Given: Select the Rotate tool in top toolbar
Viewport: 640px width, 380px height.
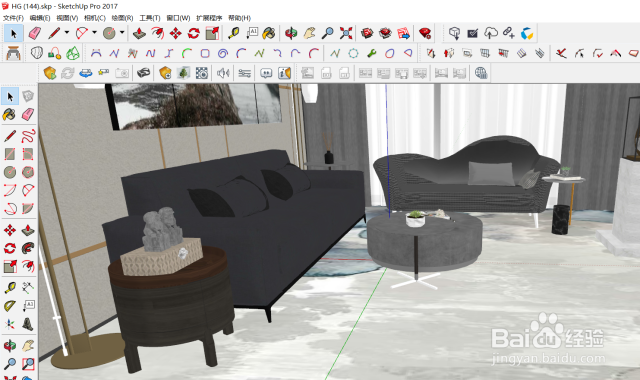Looking at the screenshot, I should click(x=194, y=33).
